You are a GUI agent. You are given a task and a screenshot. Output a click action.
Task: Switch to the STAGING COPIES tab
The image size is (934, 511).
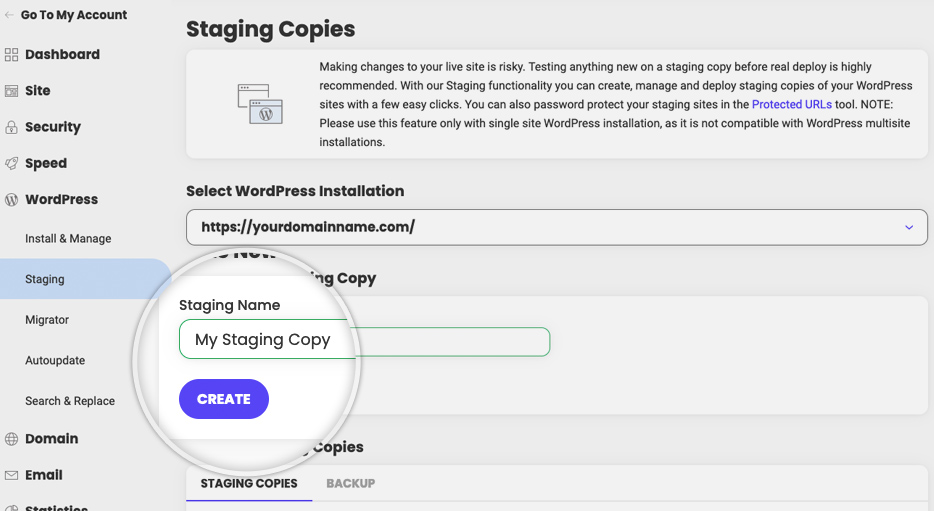tap(249, 484)
